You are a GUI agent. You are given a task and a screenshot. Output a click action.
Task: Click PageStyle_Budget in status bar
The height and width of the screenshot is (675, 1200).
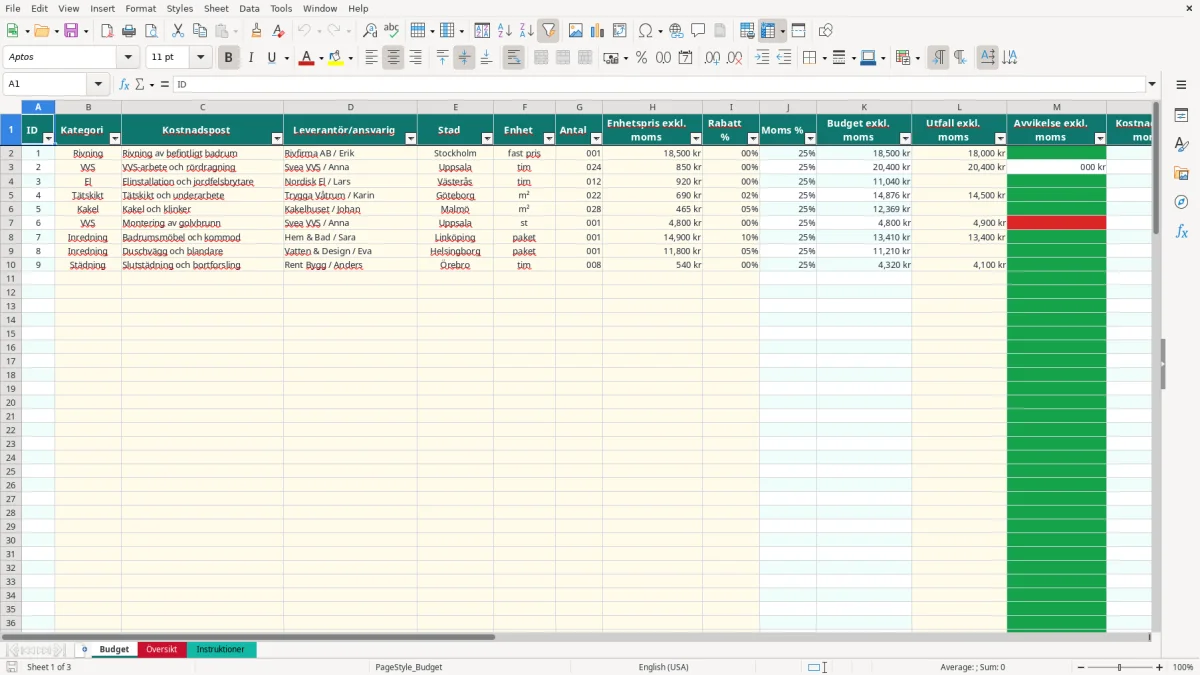click(408, 667)
